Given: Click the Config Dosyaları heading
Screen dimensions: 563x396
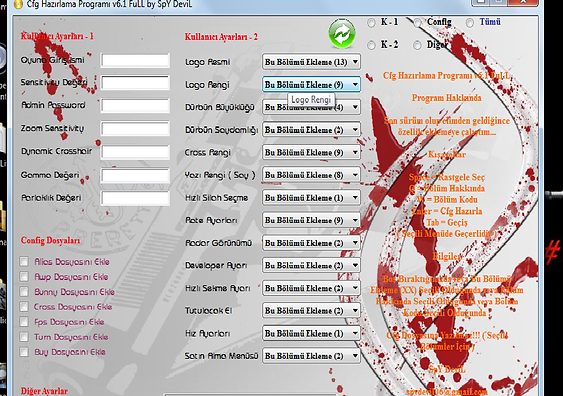Looking at the screenshot, I should coord(50,240).
